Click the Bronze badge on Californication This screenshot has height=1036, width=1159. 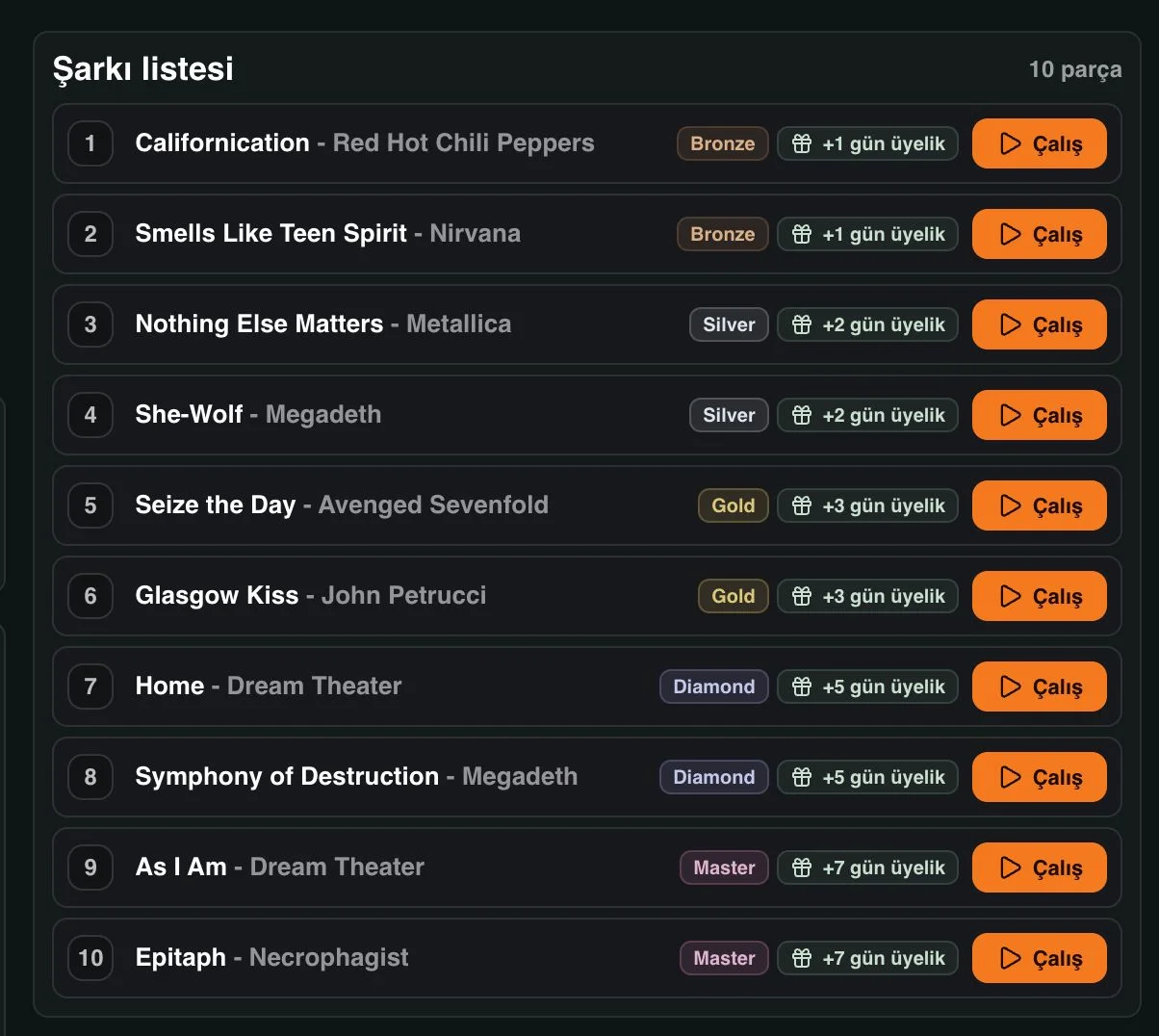point(723,143)
